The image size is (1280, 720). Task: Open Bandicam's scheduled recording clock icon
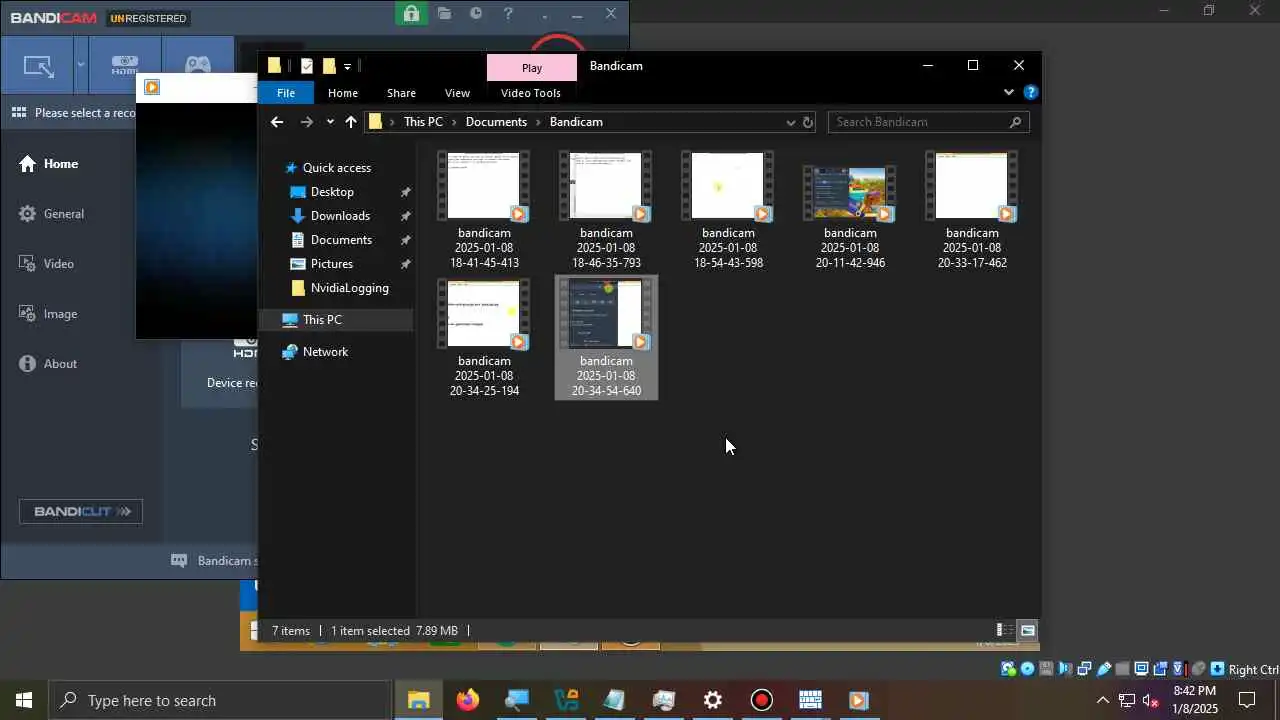476,14
